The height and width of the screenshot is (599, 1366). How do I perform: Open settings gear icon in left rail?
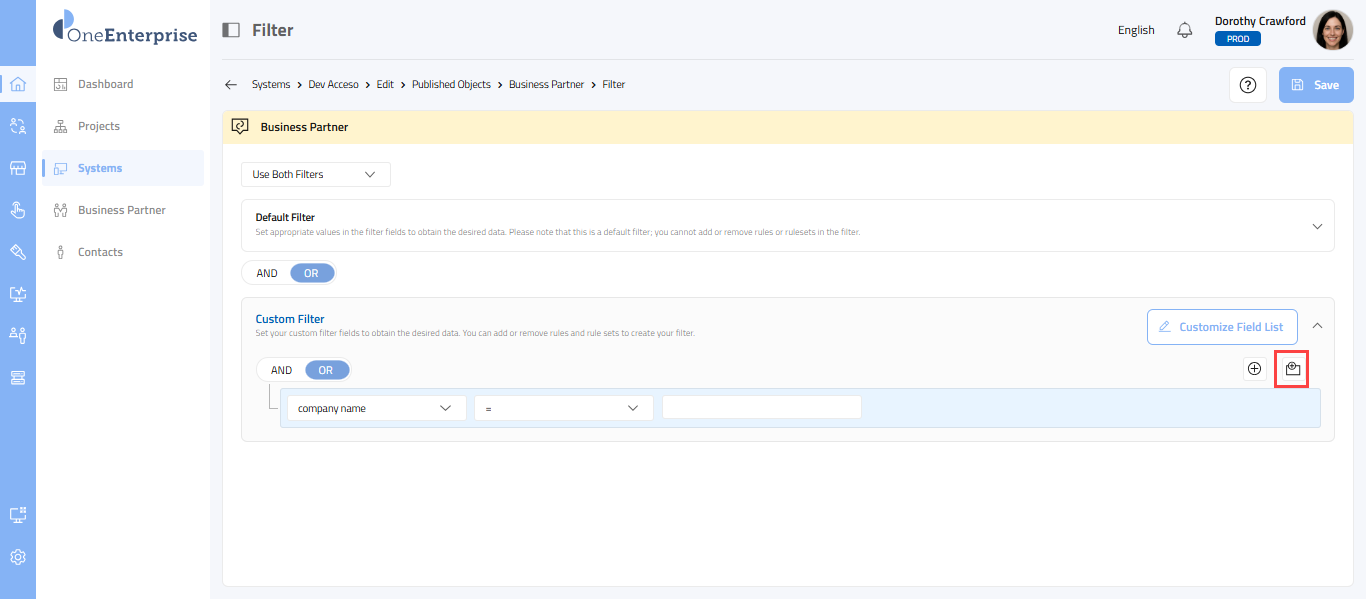17,557
